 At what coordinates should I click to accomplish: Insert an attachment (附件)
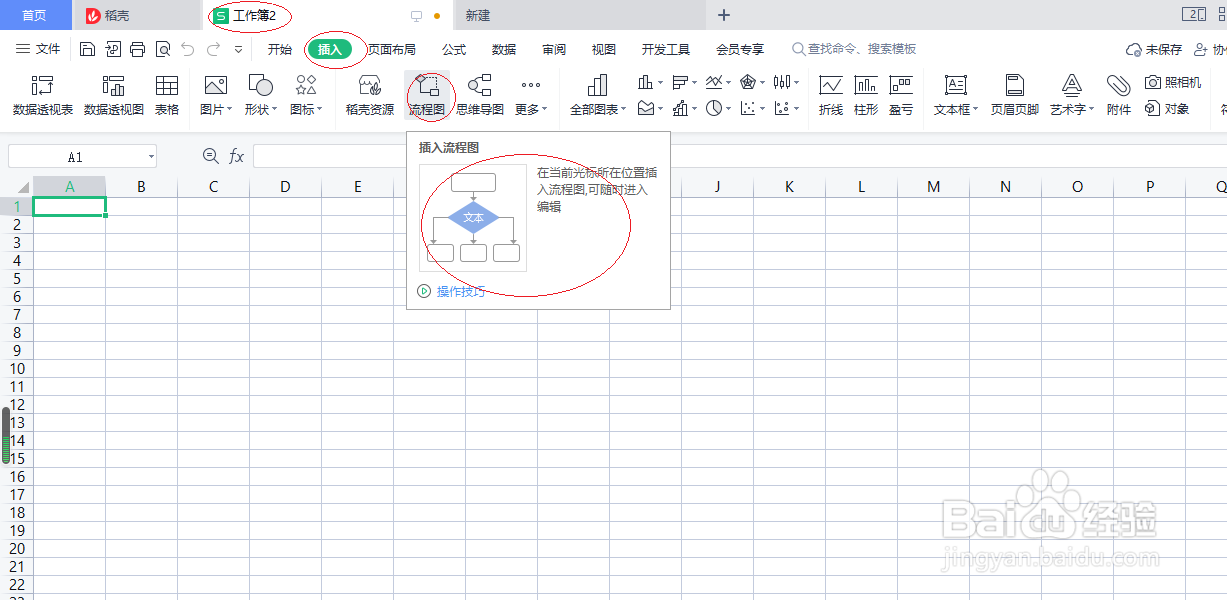pos(1119,95)
